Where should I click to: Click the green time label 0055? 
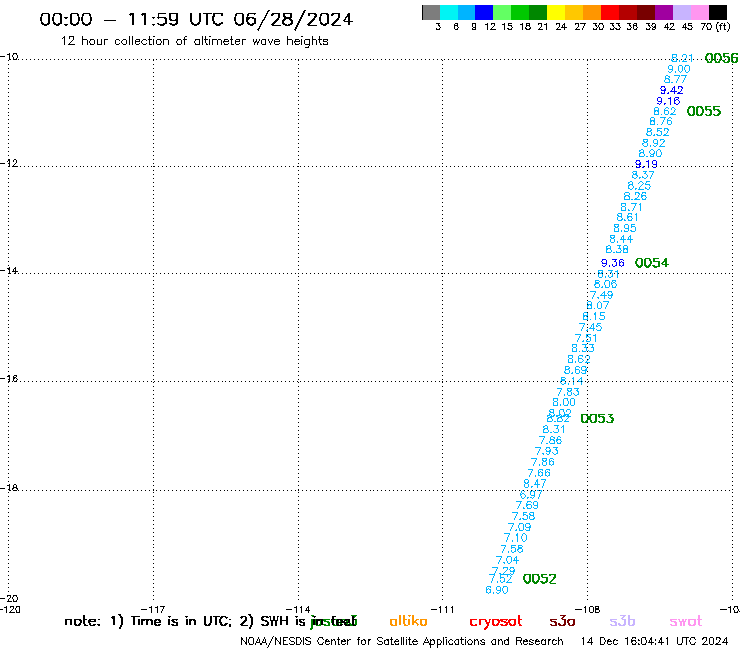(704, 111)
